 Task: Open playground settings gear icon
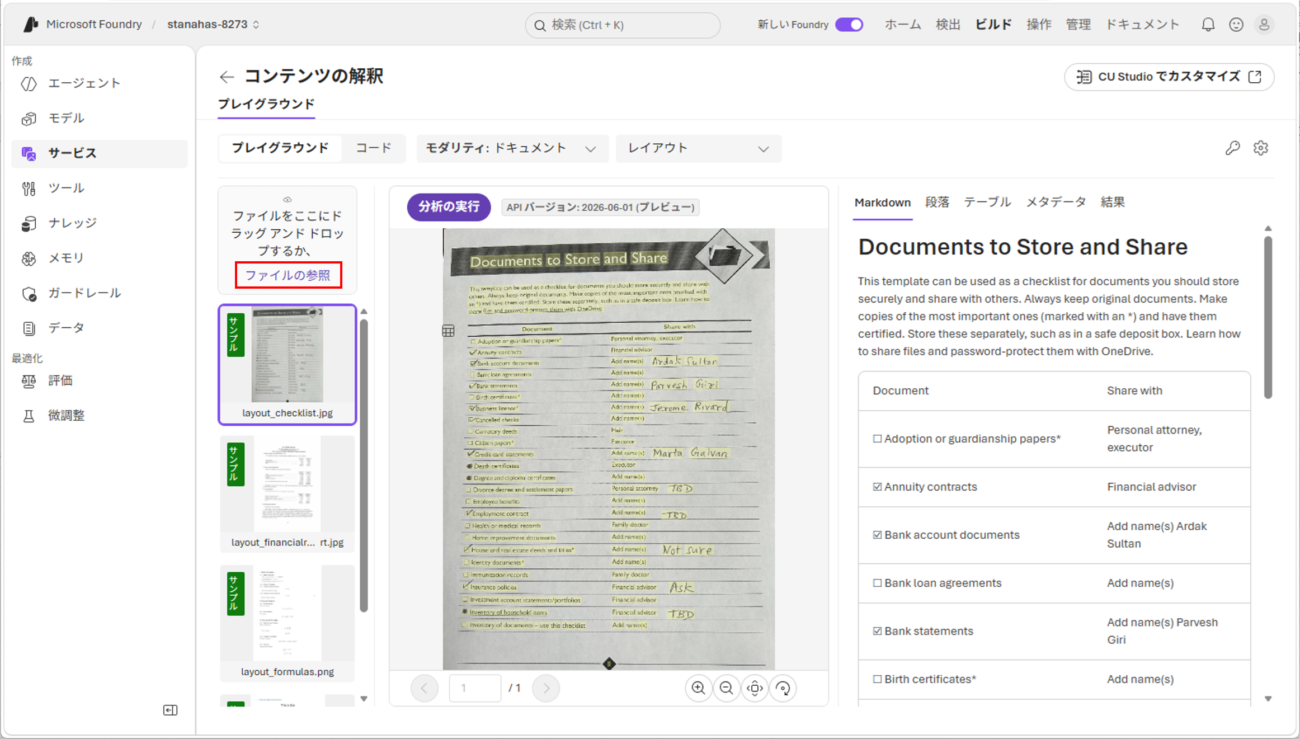coord(1260,148)
